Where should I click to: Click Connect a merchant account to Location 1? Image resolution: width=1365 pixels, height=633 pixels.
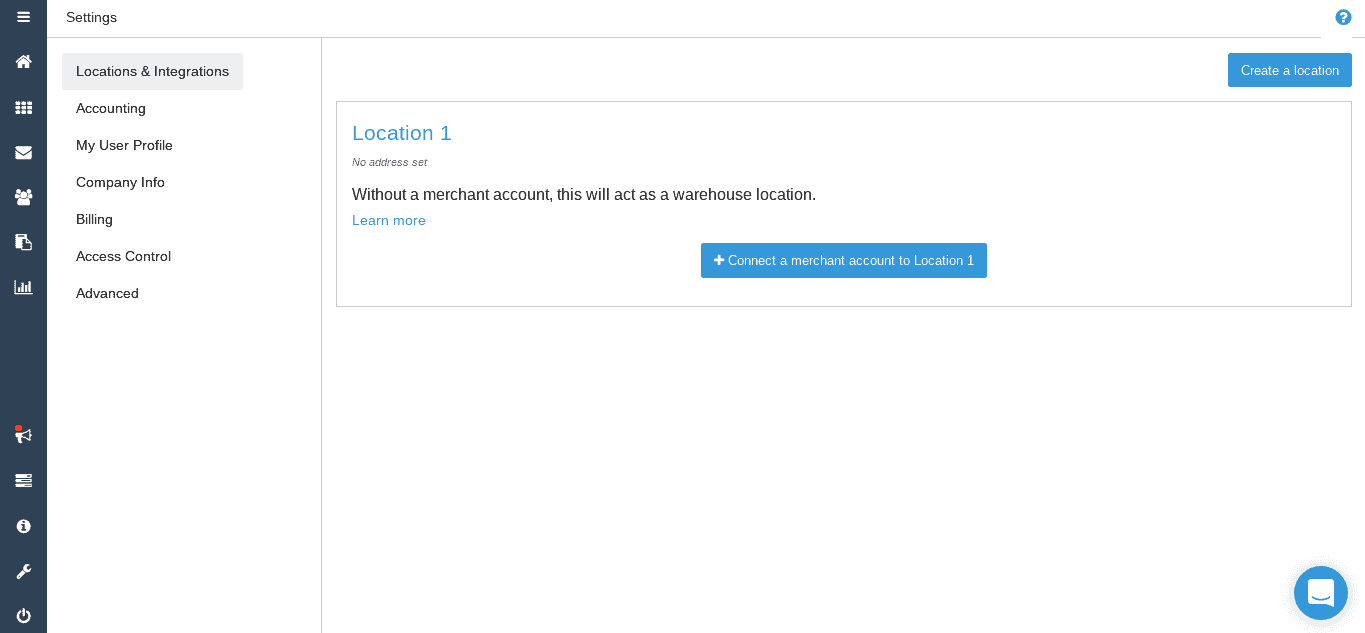(x=844, y=260)
